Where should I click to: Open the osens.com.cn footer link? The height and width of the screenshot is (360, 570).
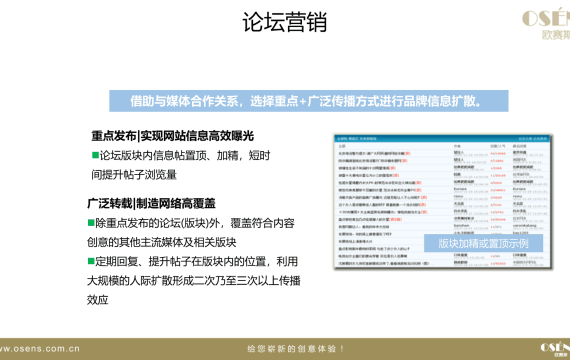[40, 349]
